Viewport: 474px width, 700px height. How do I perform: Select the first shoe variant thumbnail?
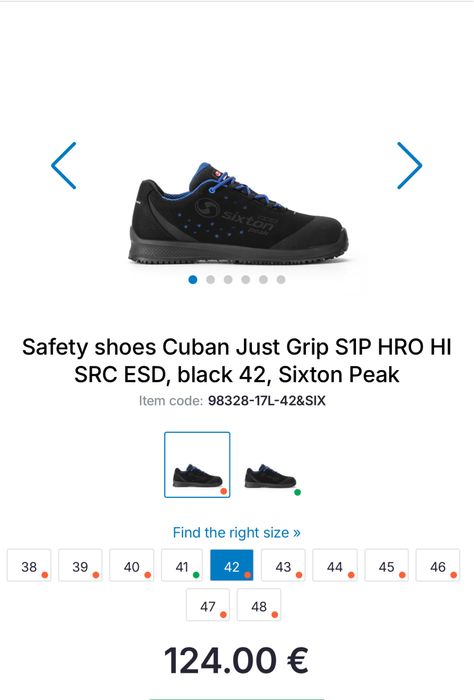197,465
